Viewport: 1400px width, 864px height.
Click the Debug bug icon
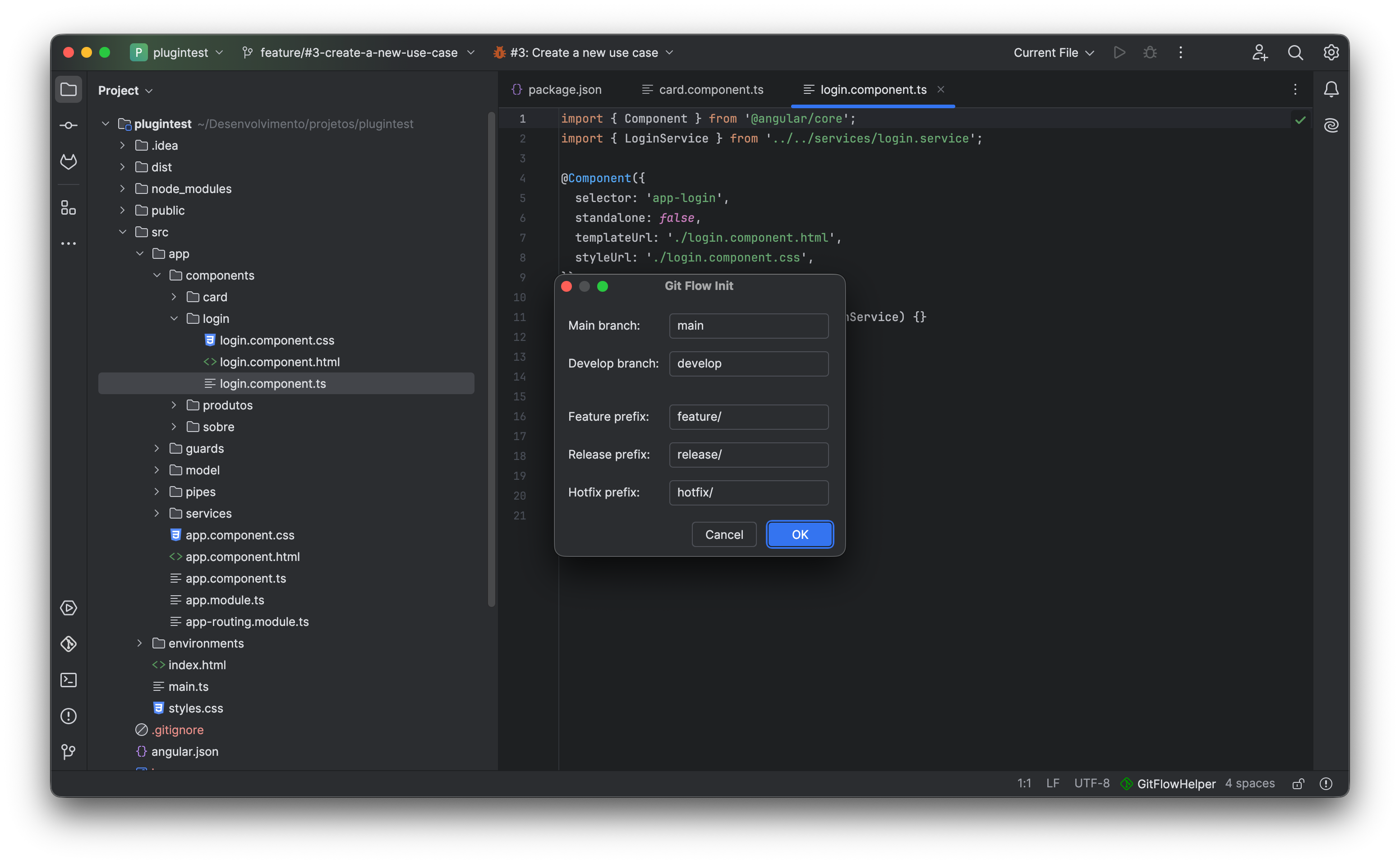(1150, 53)
